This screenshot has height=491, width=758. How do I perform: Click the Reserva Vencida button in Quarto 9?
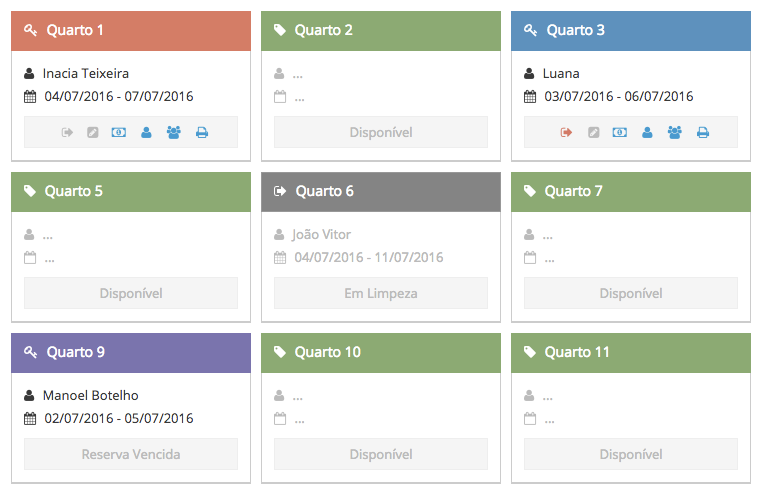(131, 454)
